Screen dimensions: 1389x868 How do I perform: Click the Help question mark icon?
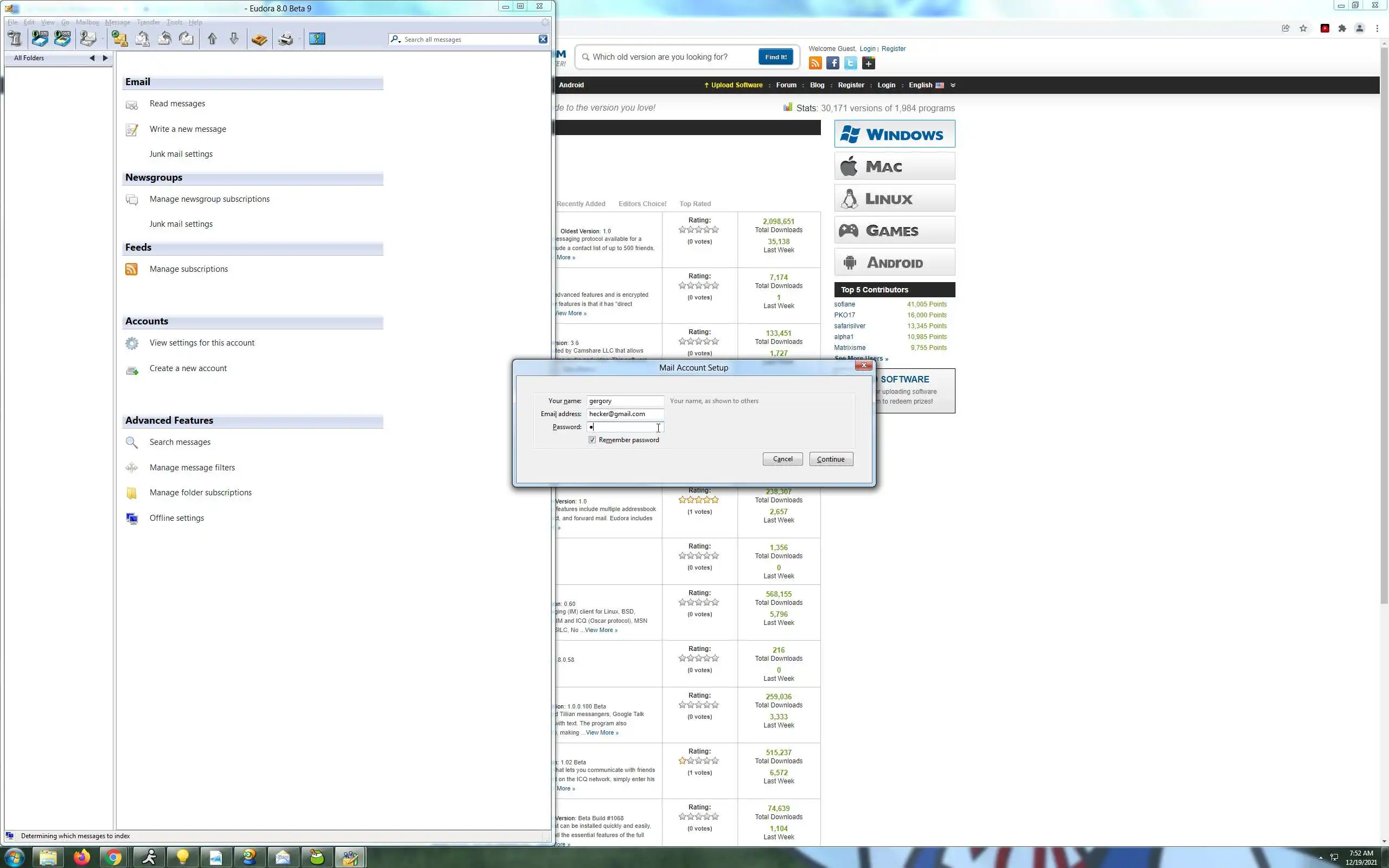317,39
